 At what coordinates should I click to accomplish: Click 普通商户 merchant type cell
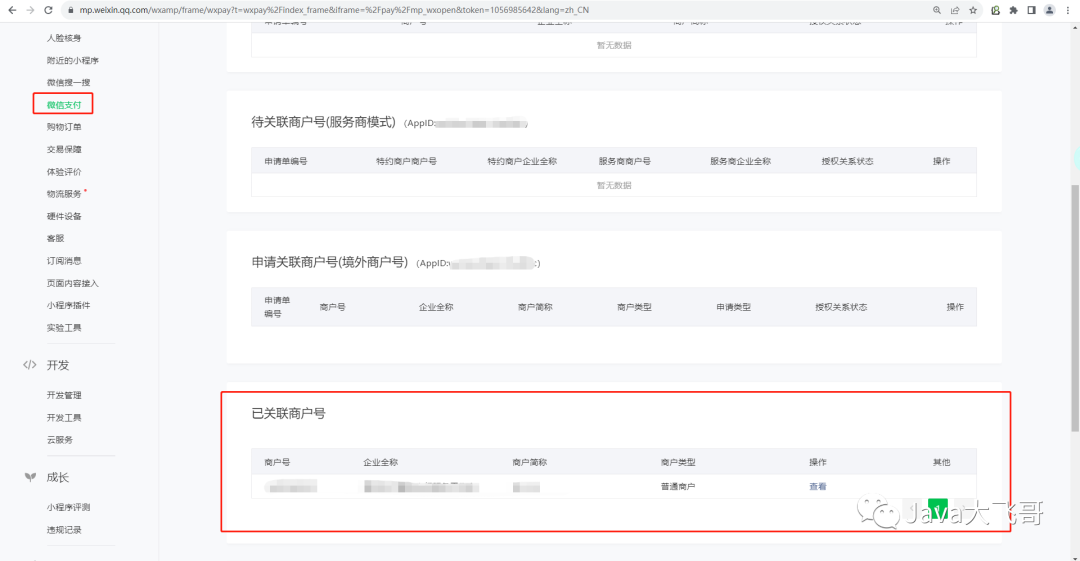coord(678,487)
